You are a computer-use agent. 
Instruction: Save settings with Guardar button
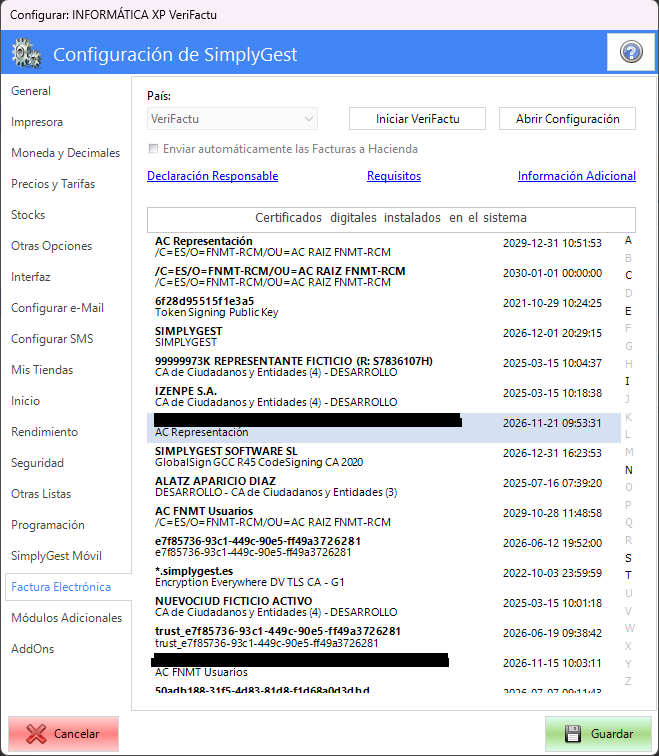click(598, 734)
